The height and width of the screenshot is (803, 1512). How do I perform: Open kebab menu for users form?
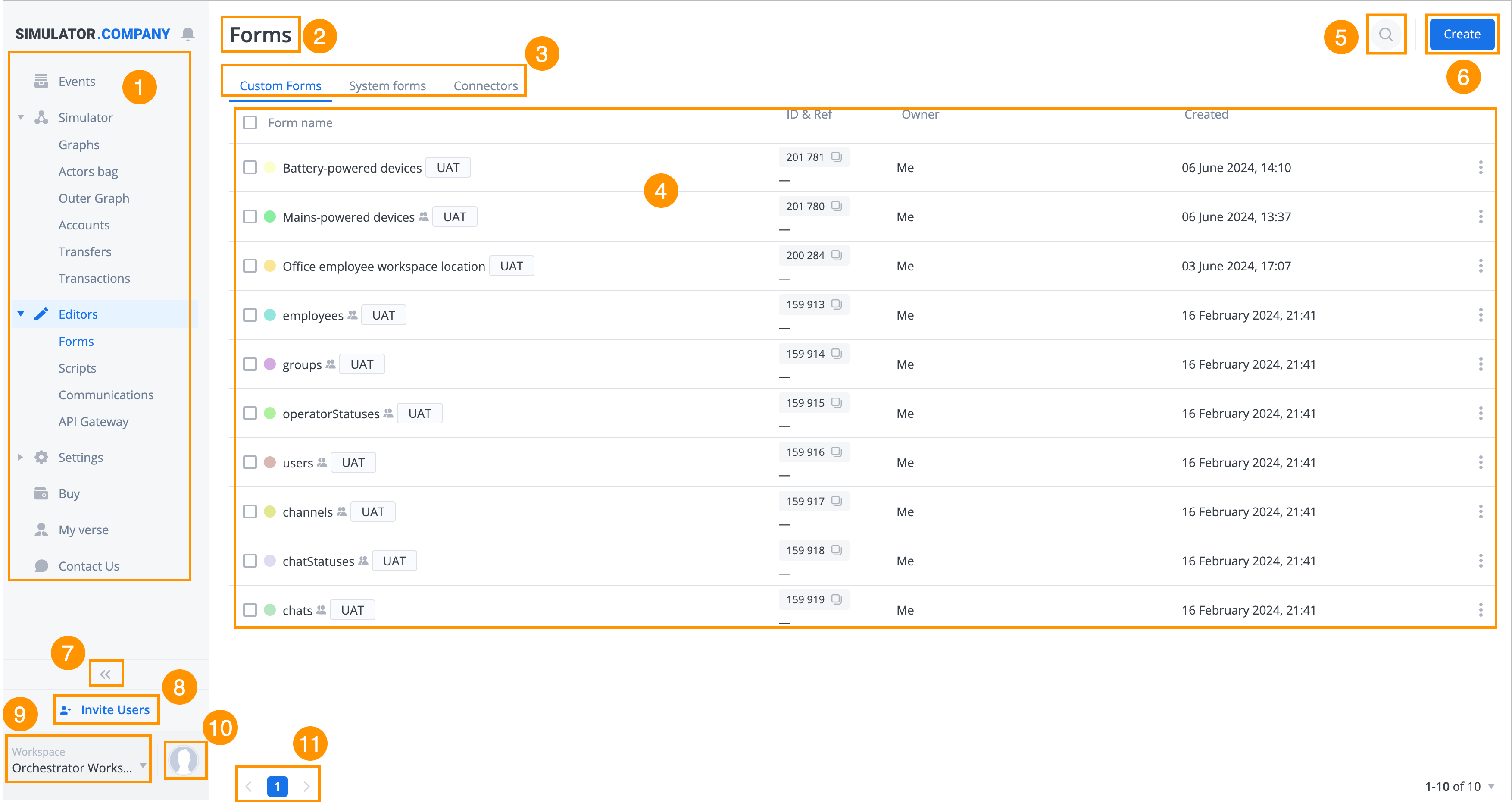1480,463
